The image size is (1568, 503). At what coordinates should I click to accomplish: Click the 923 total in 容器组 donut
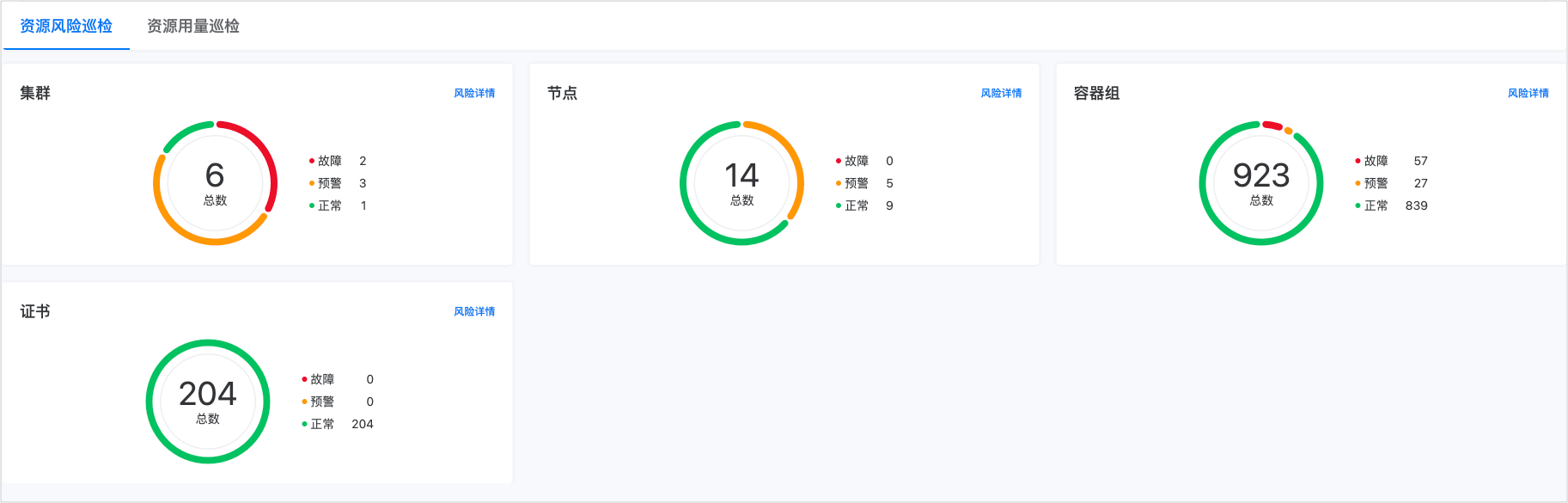pos(1260,176)
